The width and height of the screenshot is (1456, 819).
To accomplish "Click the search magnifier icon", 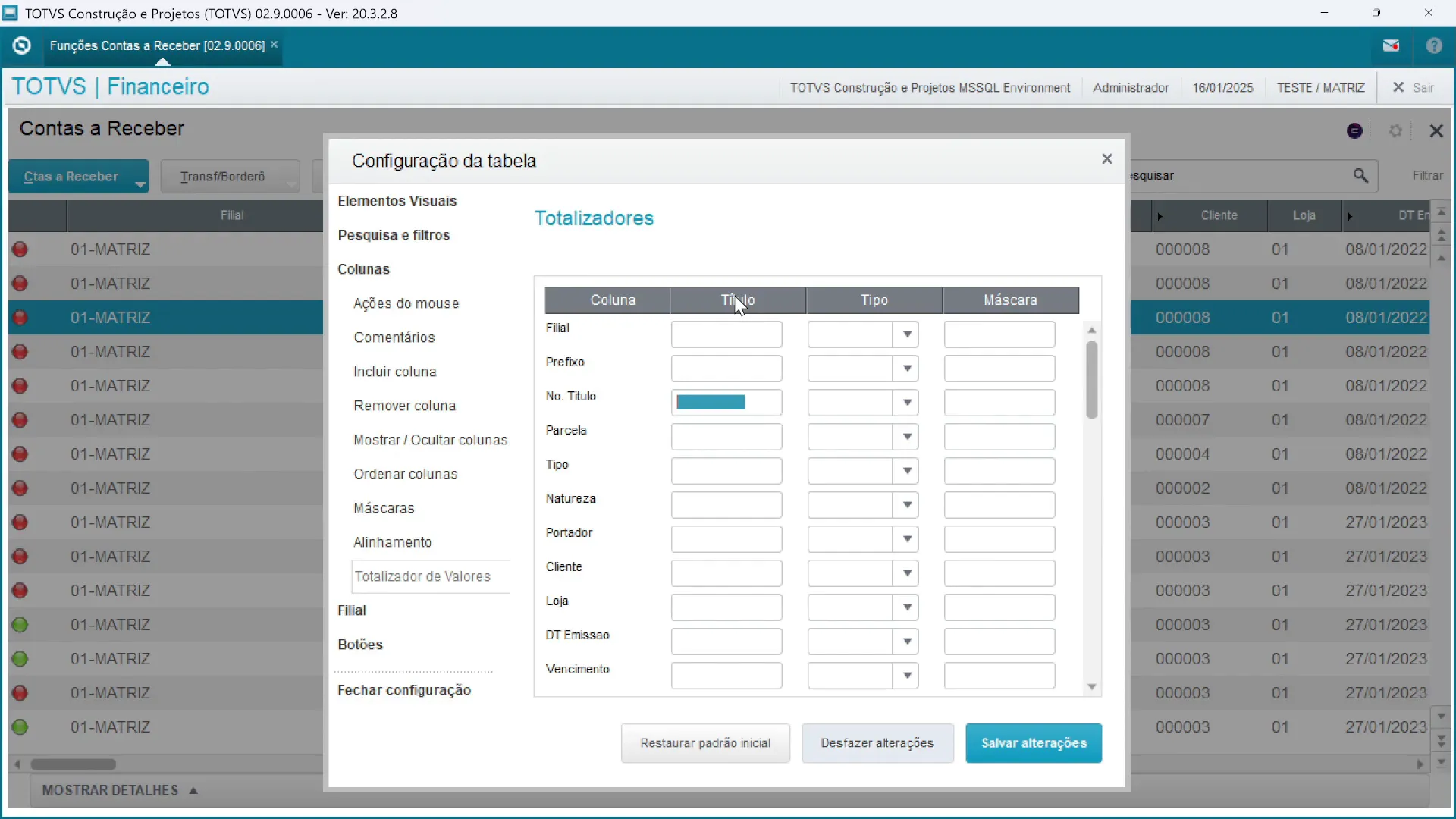I will (1361, 176).
